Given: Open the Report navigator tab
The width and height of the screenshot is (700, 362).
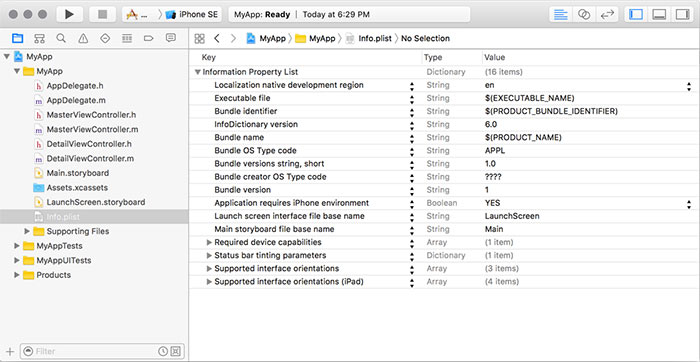Looking at the screenshot, I should [x=171, y=38].
